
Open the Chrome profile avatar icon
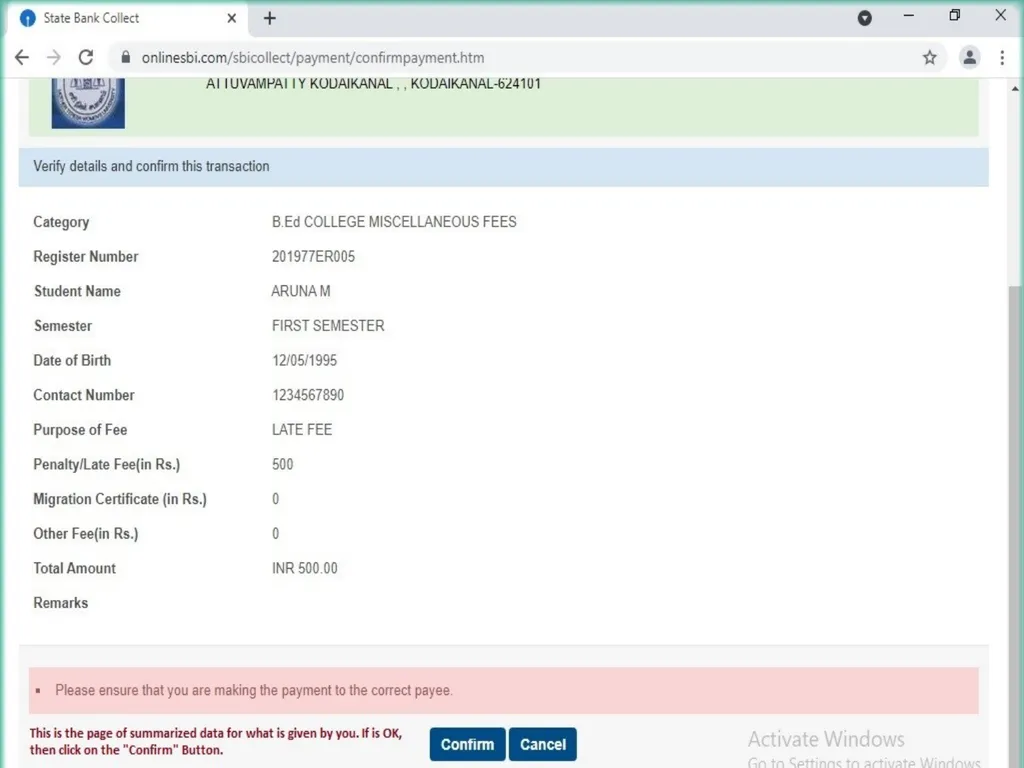pyautogui.click(x=970, y=57)
